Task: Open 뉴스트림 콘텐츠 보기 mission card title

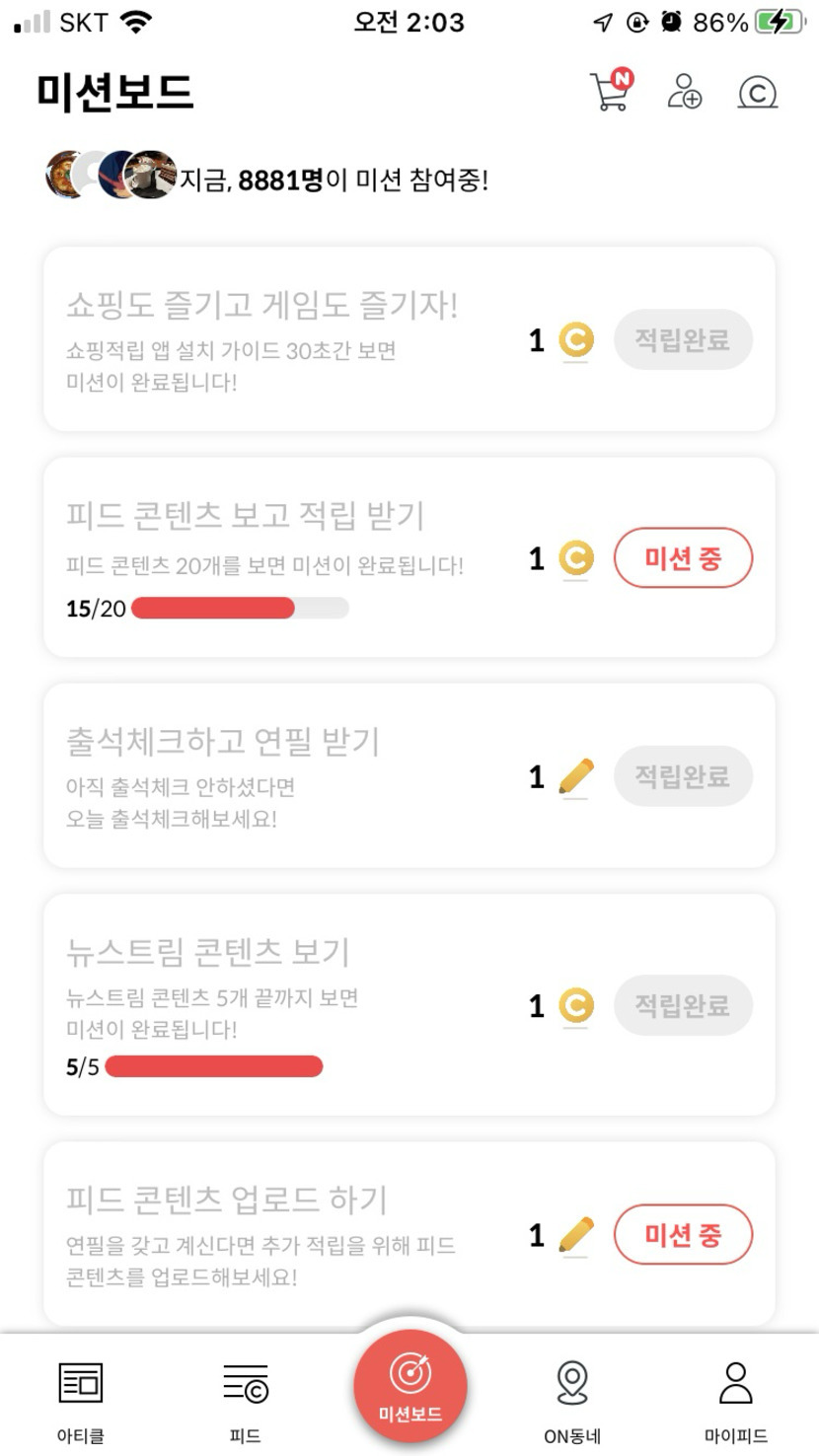Action: 207,952
